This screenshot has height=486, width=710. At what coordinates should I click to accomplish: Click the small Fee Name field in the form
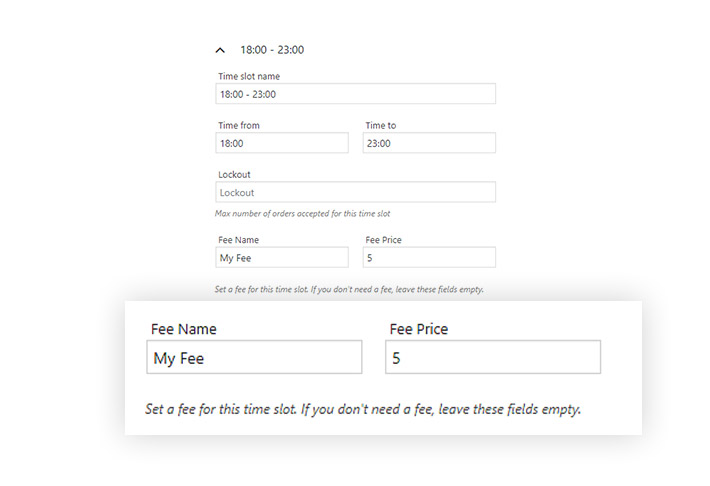282,257
